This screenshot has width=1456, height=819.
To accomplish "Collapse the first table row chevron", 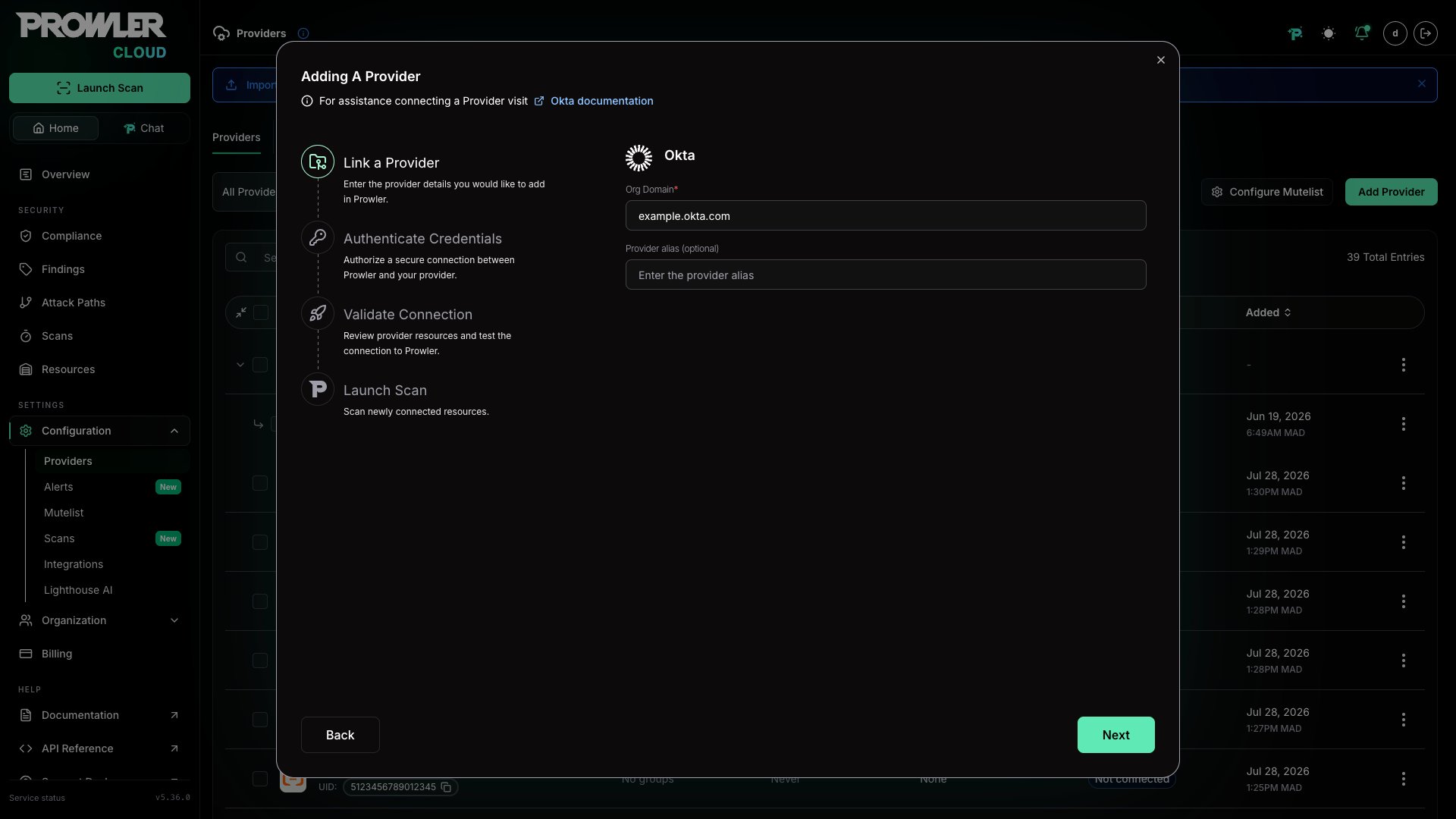I will point(240,365).
